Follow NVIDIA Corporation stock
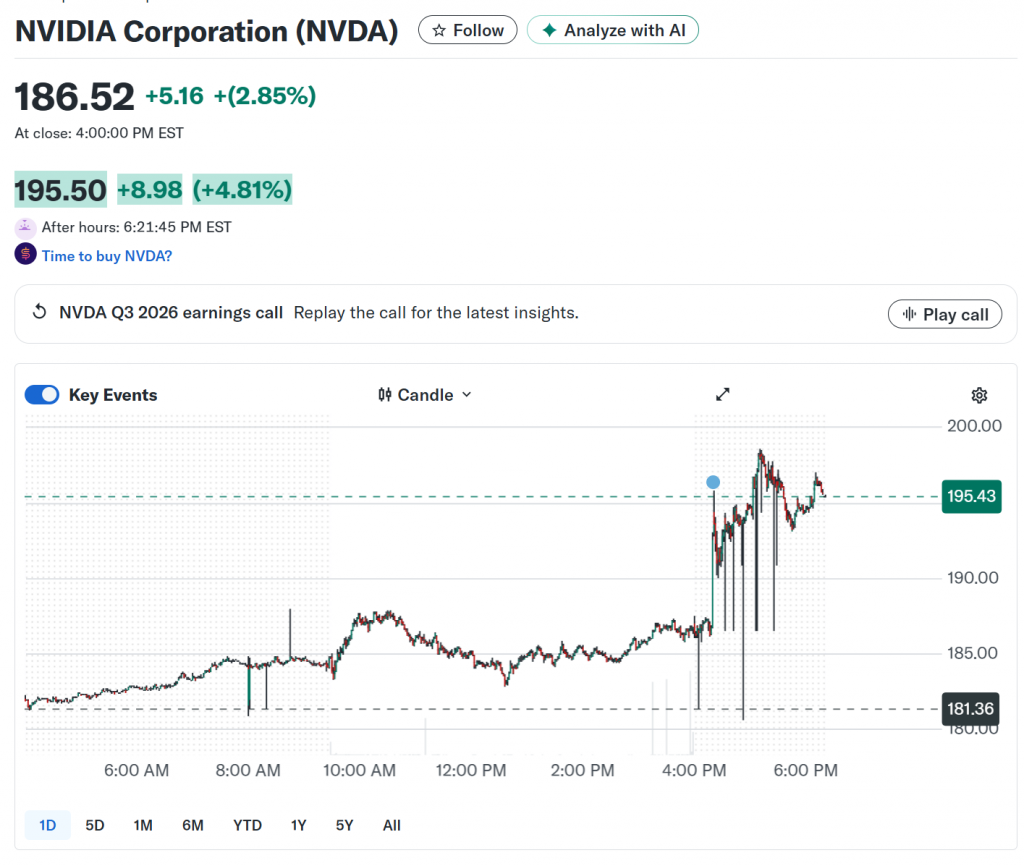1024x866 pixels. click(467, 30)
